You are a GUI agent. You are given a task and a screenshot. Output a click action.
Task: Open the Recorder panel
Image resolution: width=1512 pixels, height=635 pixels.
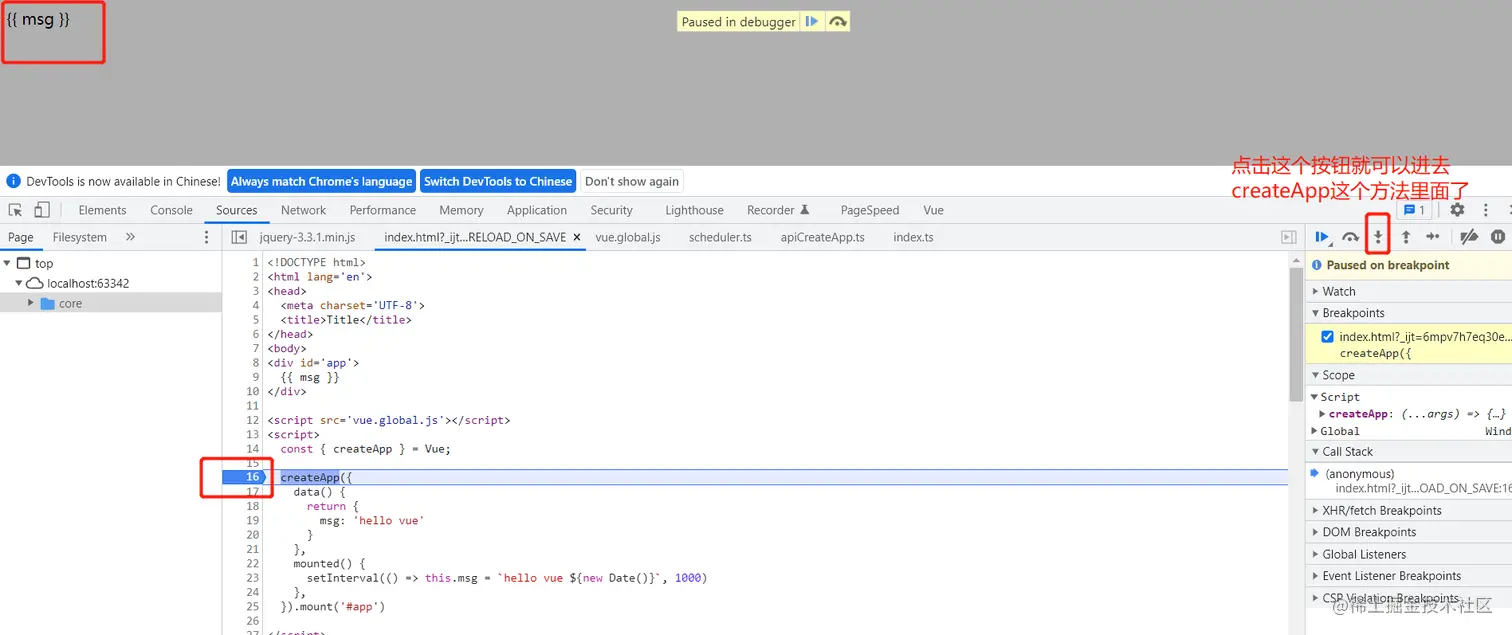pos(777,210)
